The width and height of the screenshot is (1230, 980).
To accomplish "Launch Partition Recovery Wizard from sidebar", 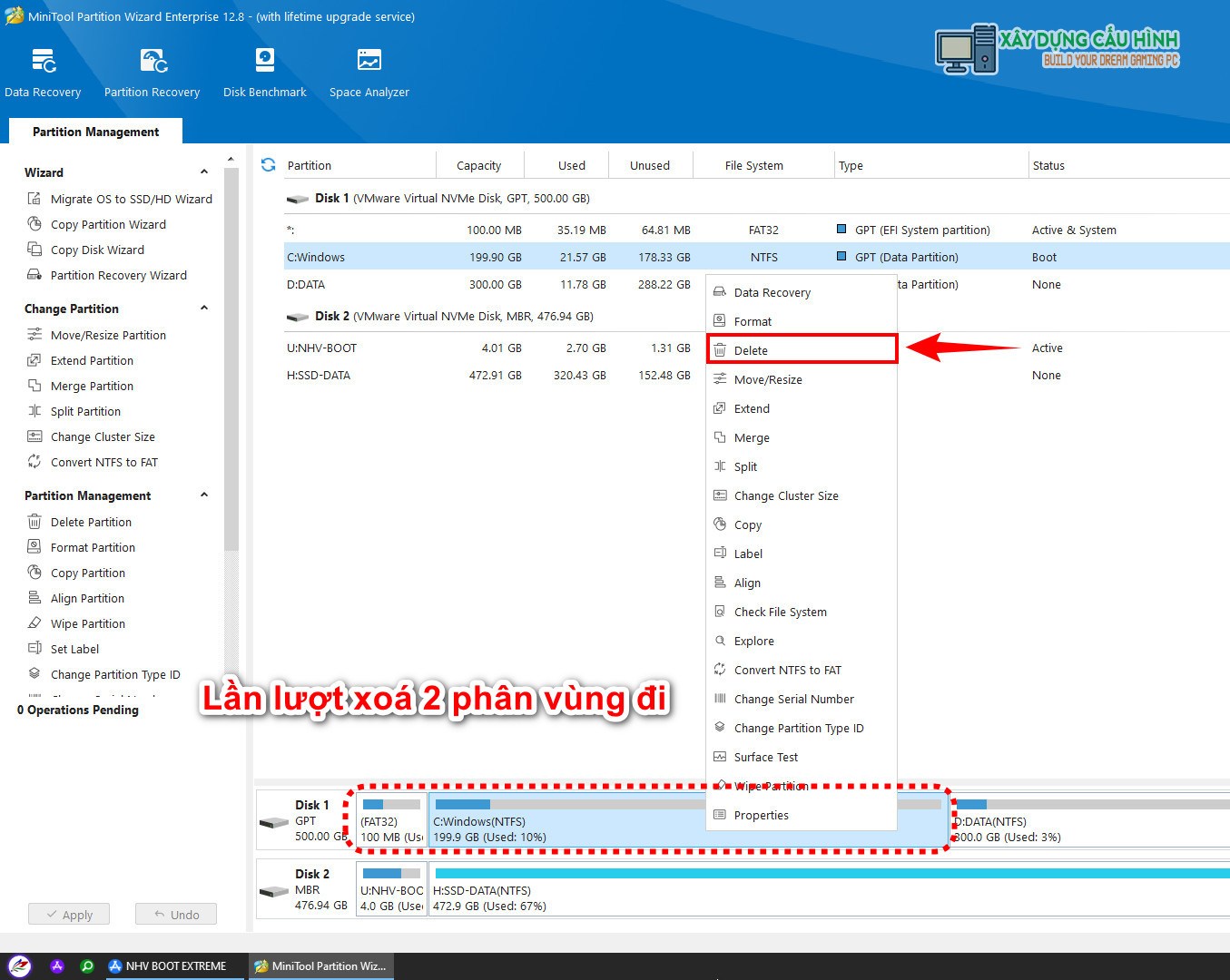I will [107, 275].
